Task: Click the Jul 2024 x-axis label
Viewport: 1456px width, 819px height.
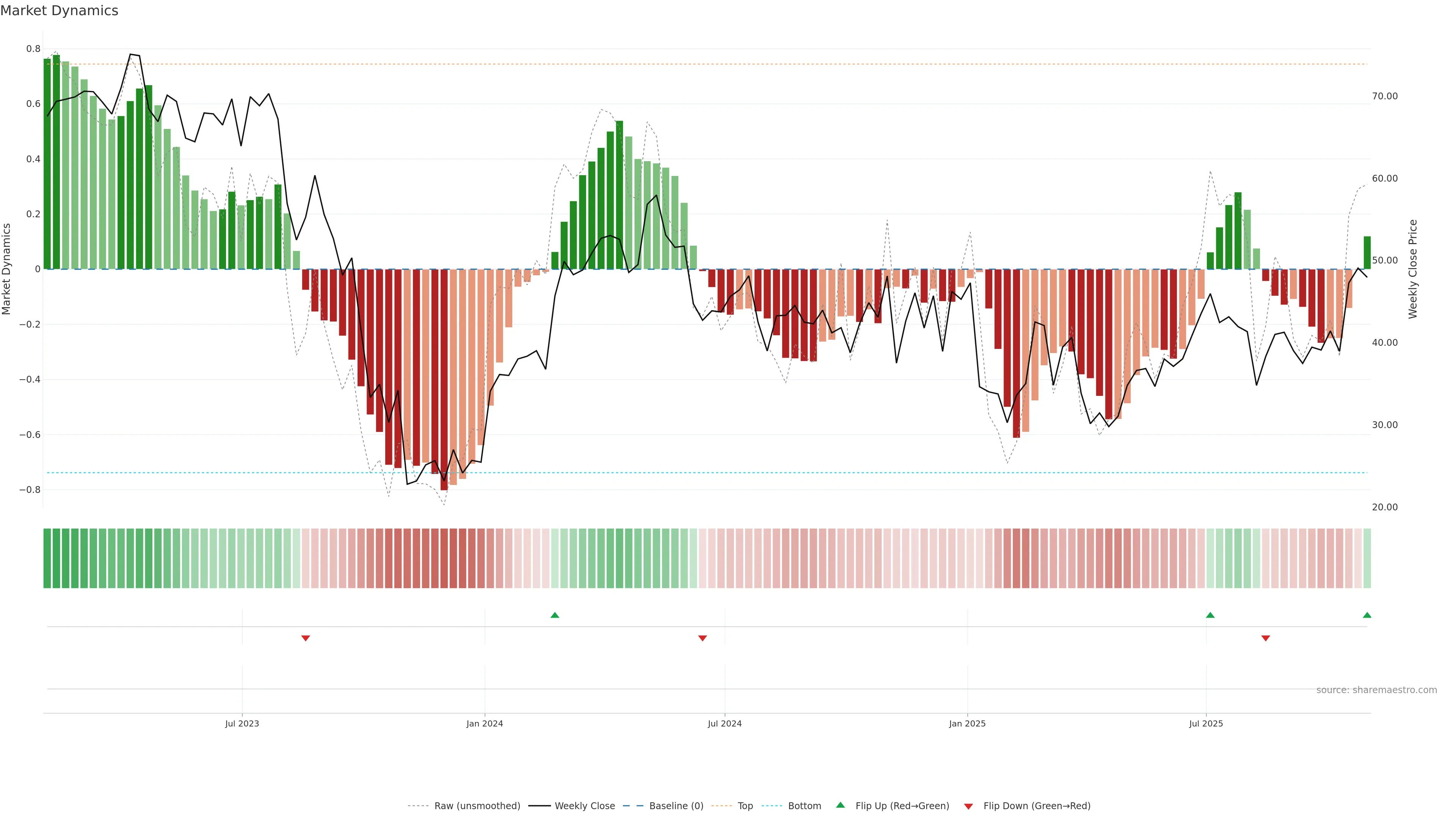Action: tap(725, 723)
